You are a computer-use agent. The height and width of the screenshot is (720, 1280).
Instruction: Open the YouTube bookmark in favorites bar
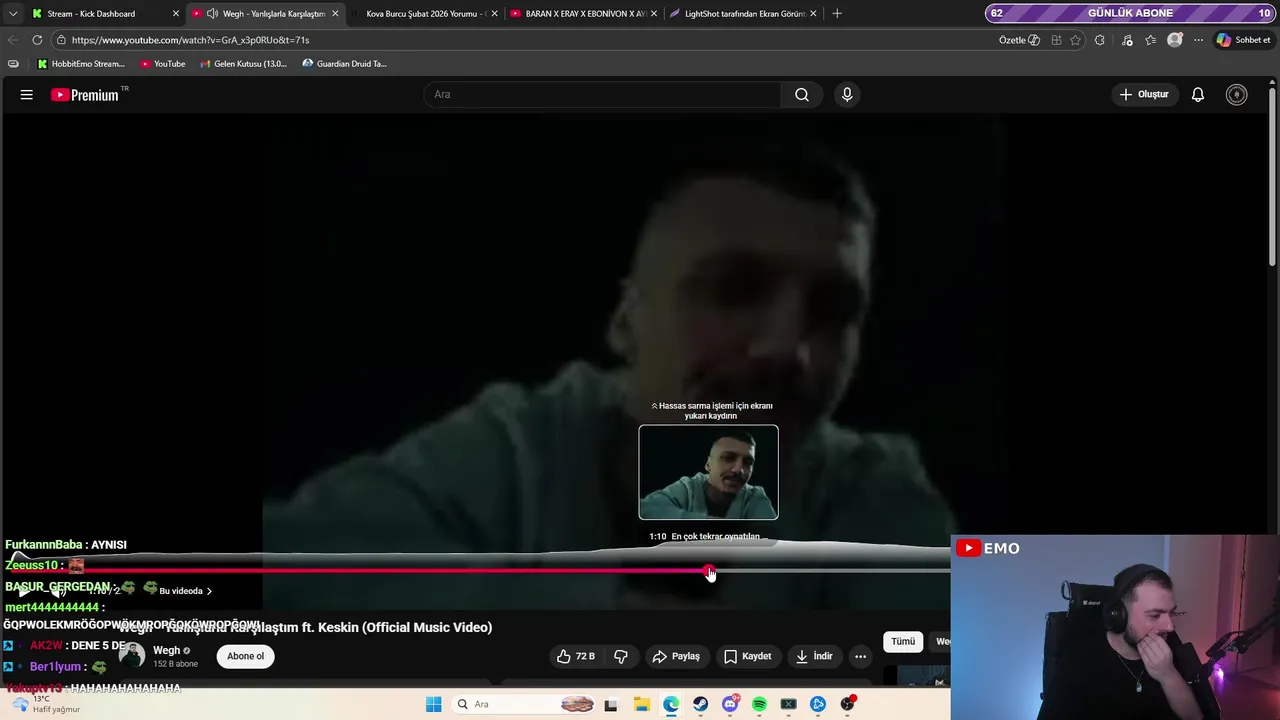162,63
